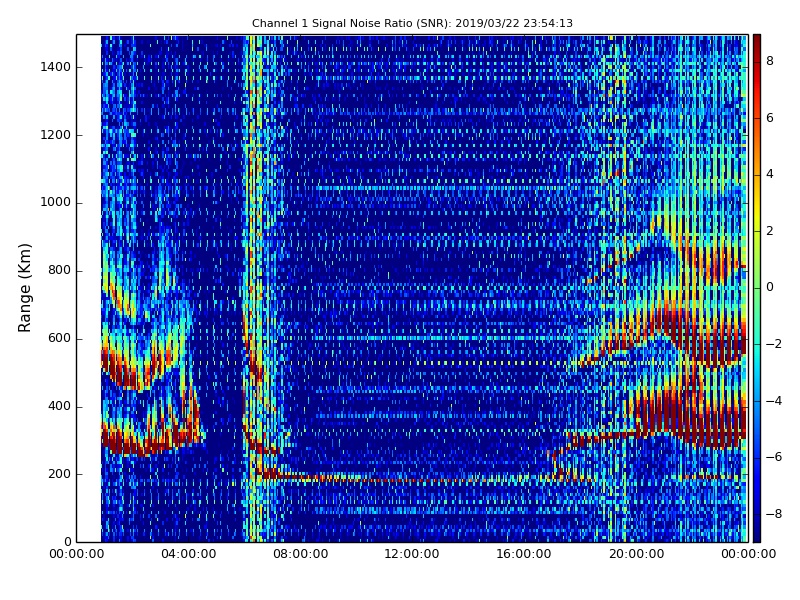The width and height of the screenshot is (800, 600).
Task: Click the colorbar label −4
Action: point(774,401)
